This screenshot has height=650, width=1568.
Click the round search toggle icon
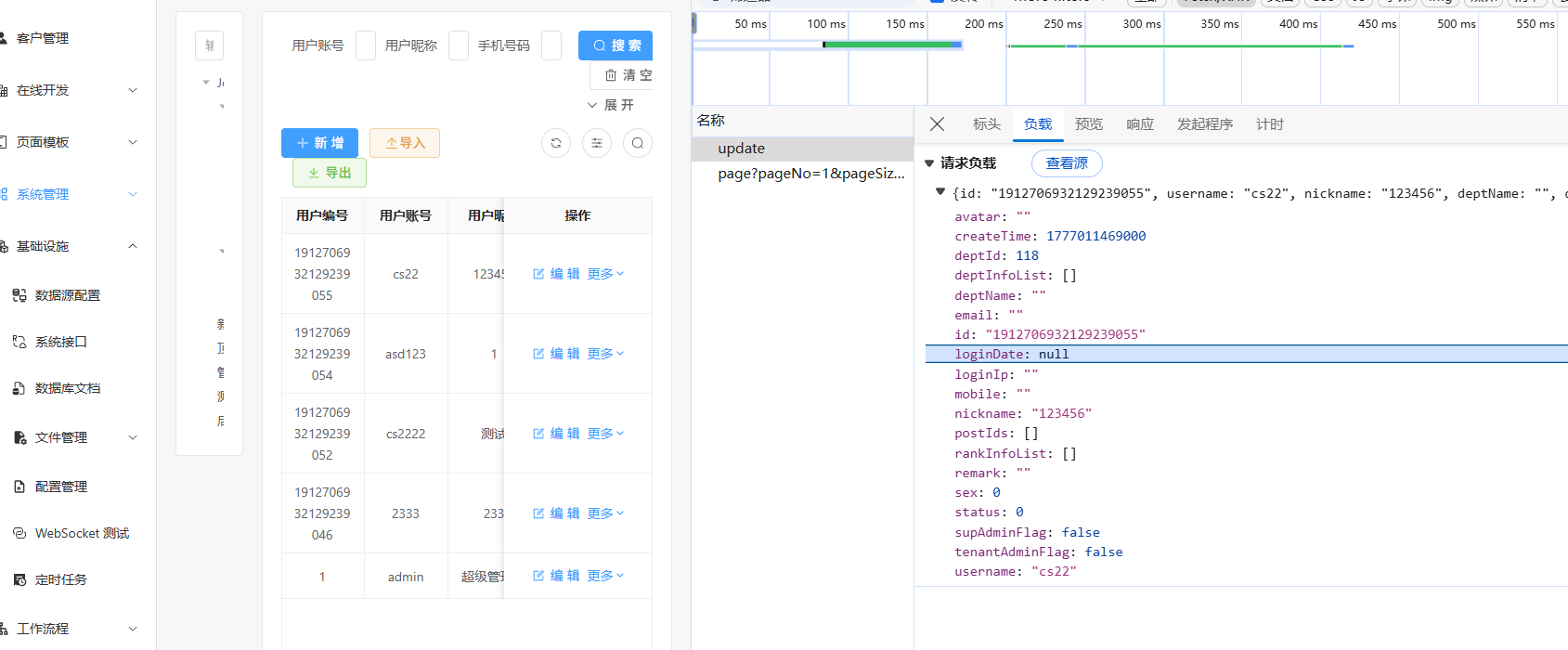pos(638,143)
